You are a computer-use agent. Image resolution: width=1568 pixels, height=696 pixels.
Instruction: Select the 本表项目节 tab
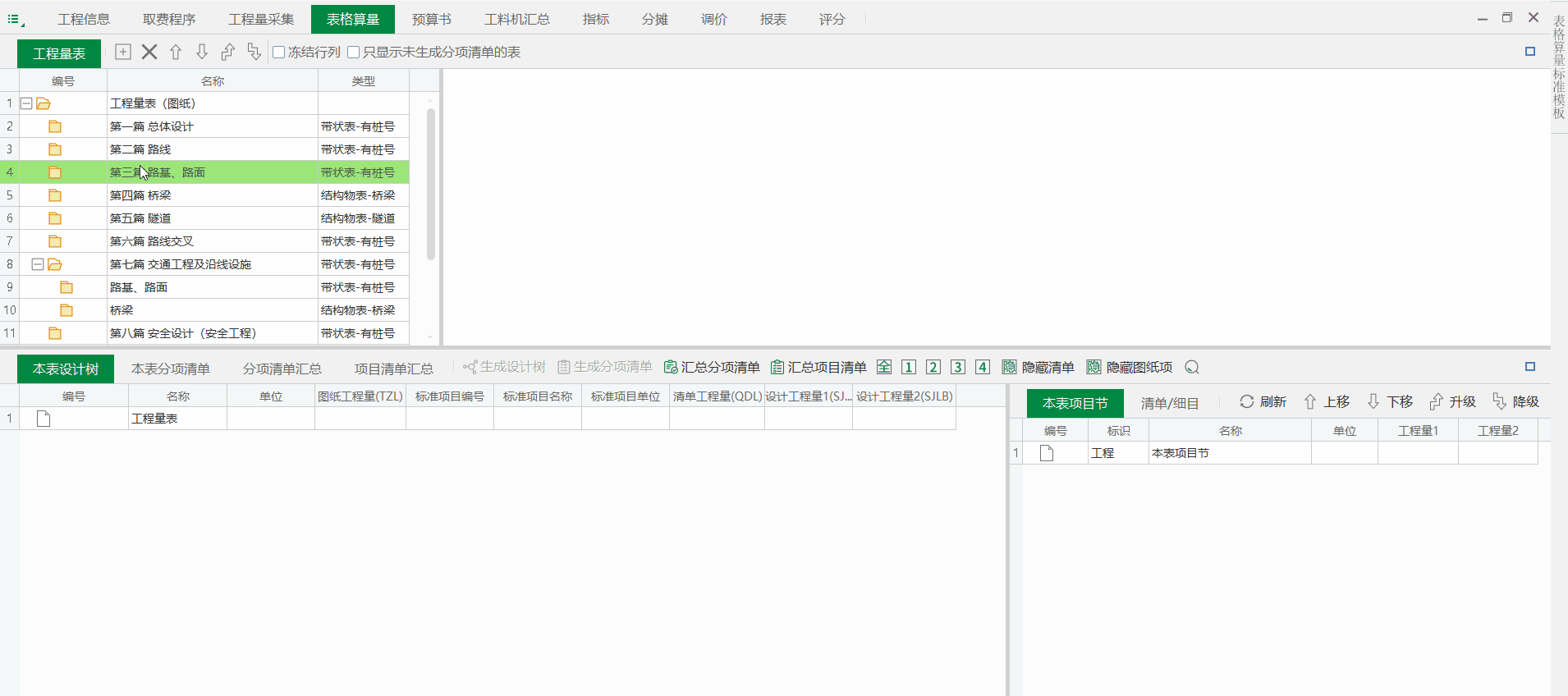coord(1075,404)
